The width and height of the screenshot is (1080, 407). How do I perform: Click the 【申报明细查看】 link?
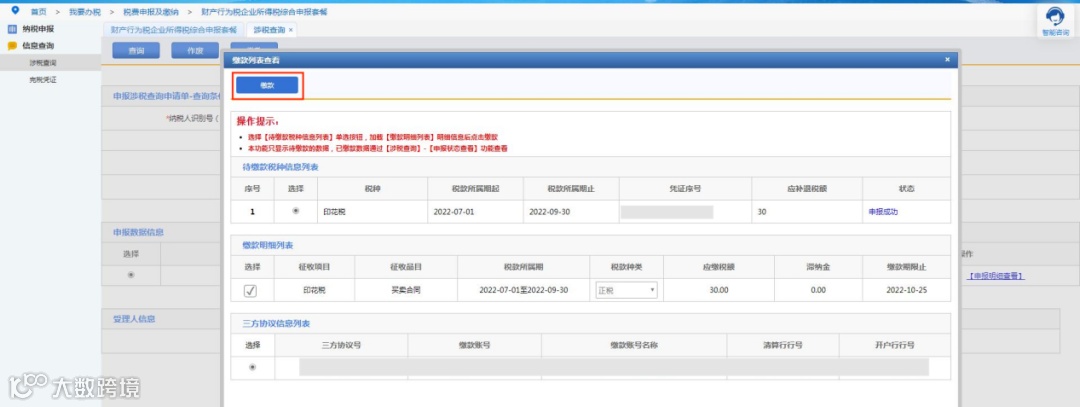point(995,275)
